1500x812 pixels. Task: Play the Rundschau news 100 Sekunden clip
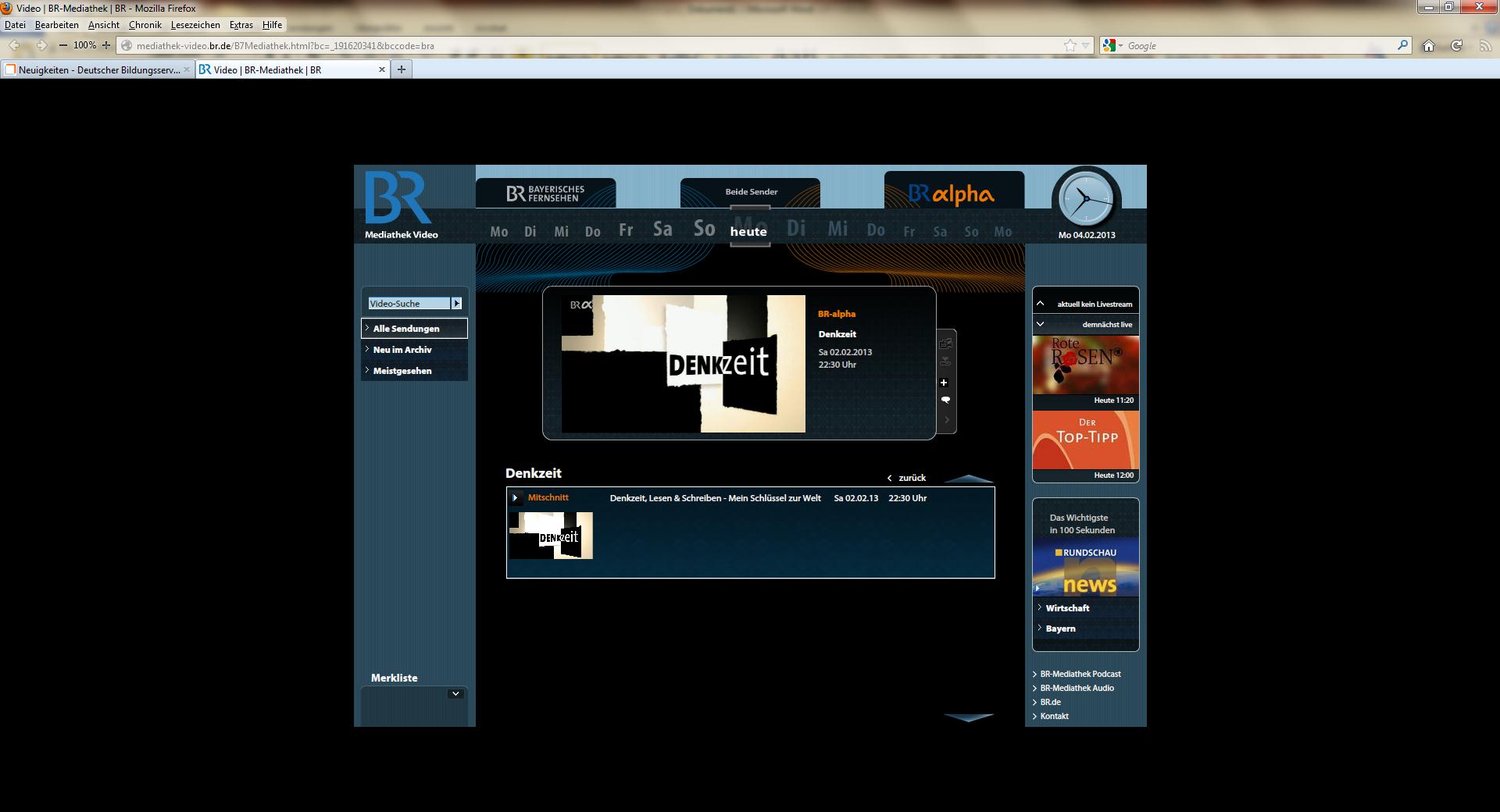[1086, 567]
